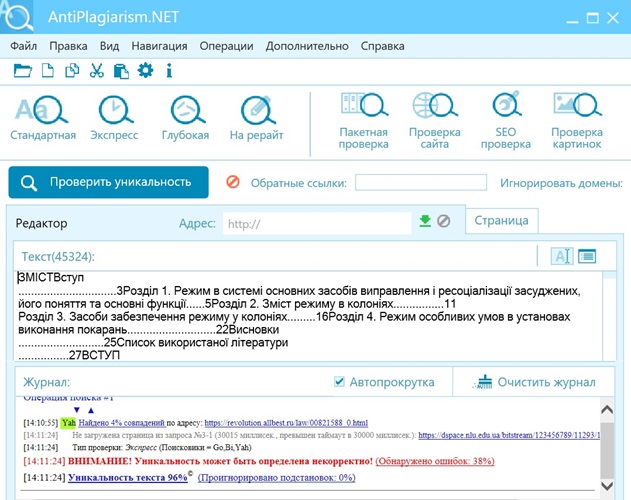Load the page with the green download arrow
Screen dimensions: 631x500
(x=425, y=221)
